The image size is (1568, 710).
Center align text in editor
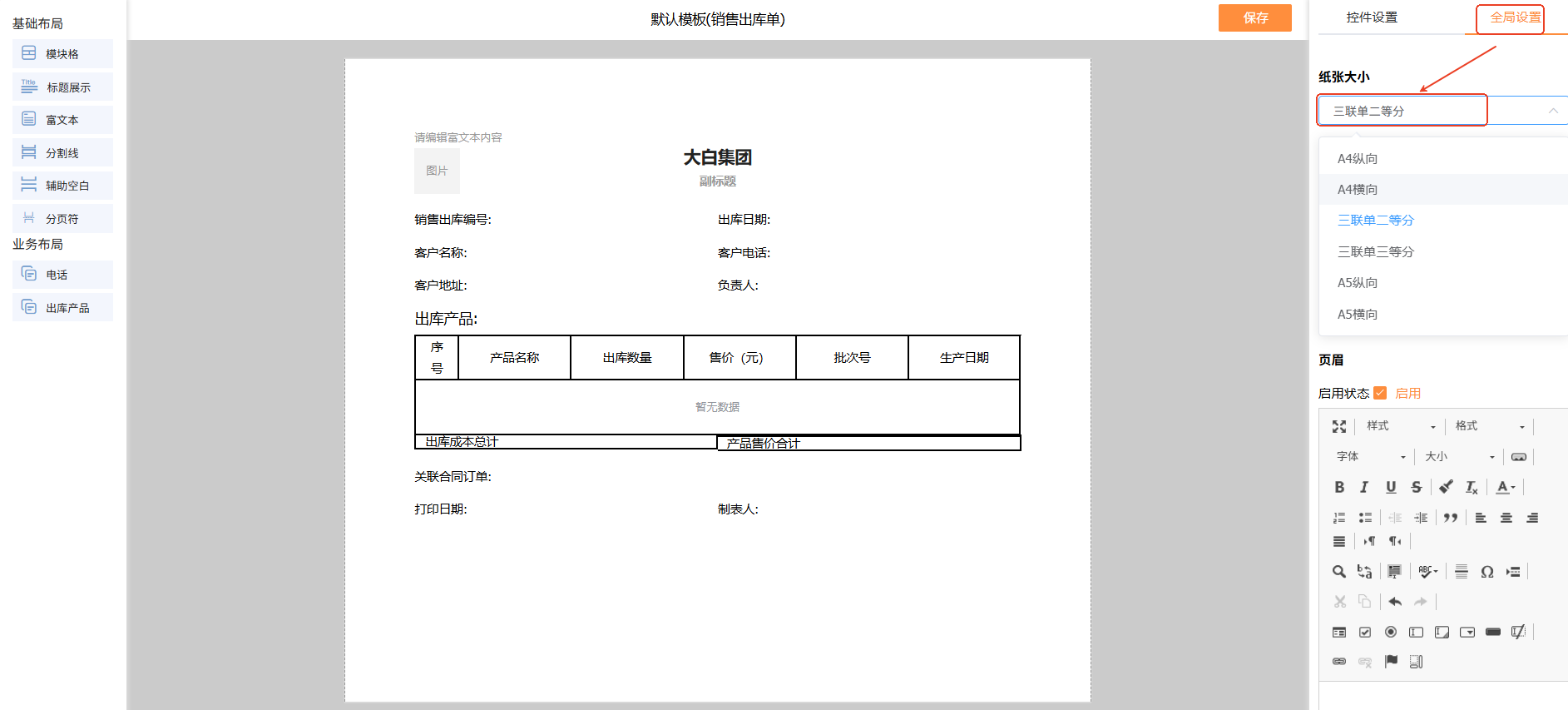coord(1506,518)
